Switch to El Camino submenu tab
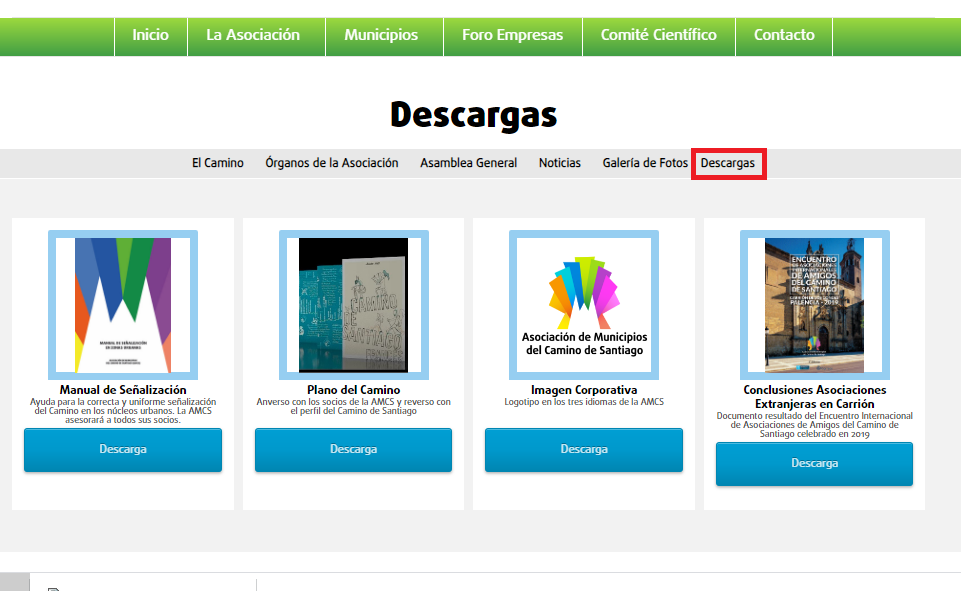Screen dimensions: 961x591 (x=218, y=163)
